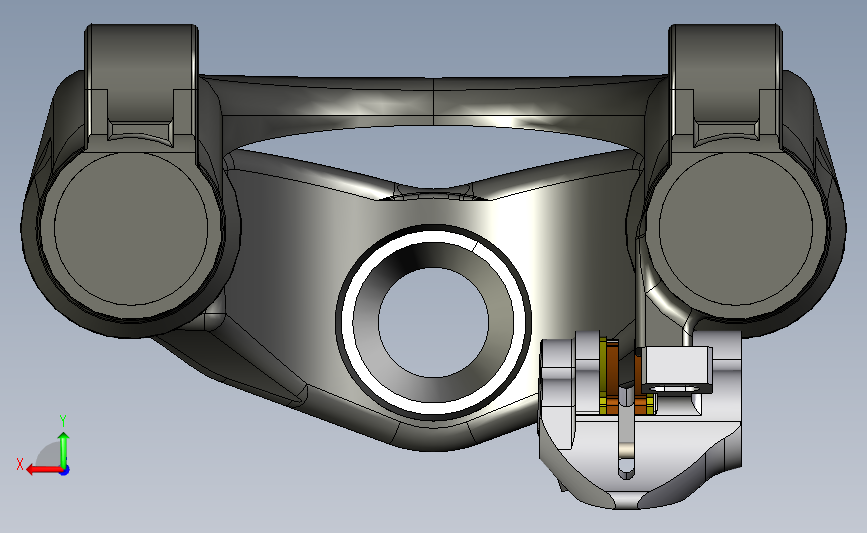Screen dimensions: 867x533
Task: Select the orange brake pad in caliper
Action: (613, 376)
